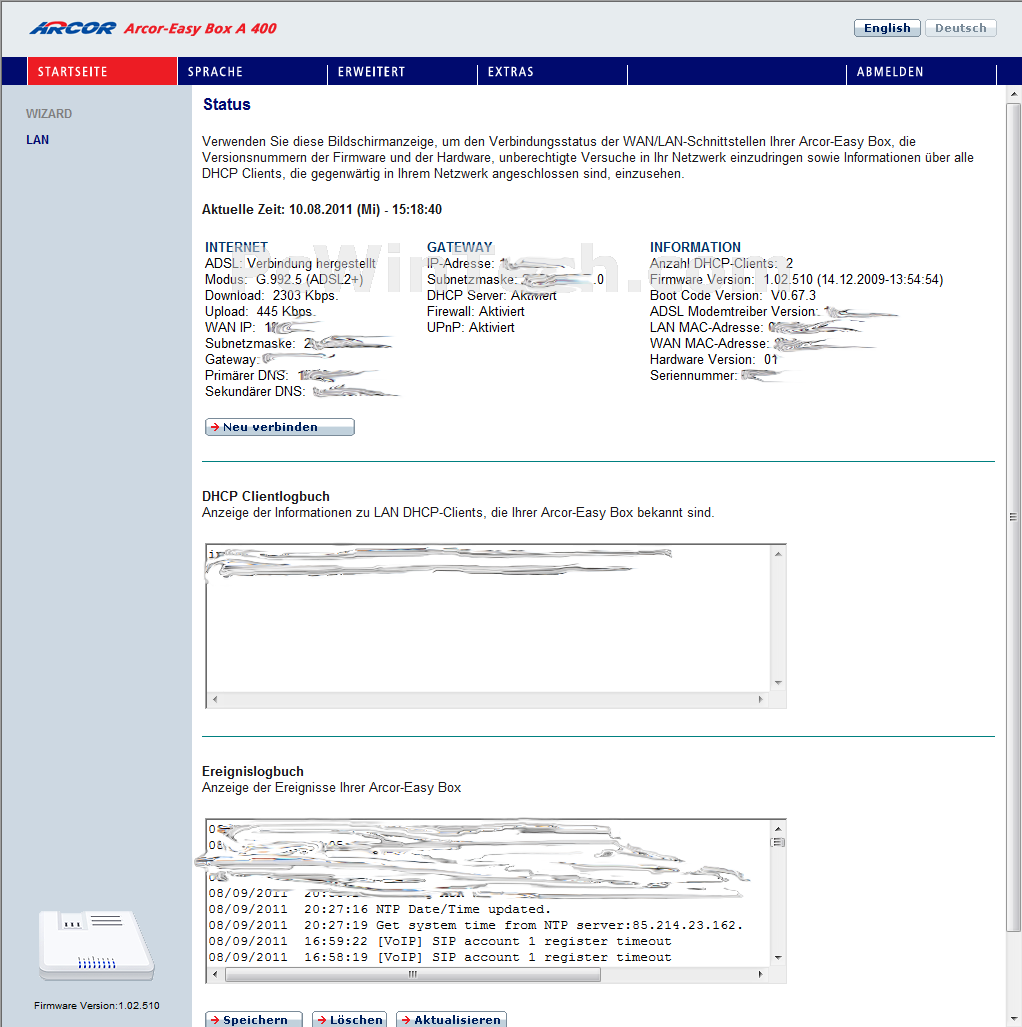Click DHCP log scroll down arrow
Screen dimensions: 1022x1027
[778, 683]
